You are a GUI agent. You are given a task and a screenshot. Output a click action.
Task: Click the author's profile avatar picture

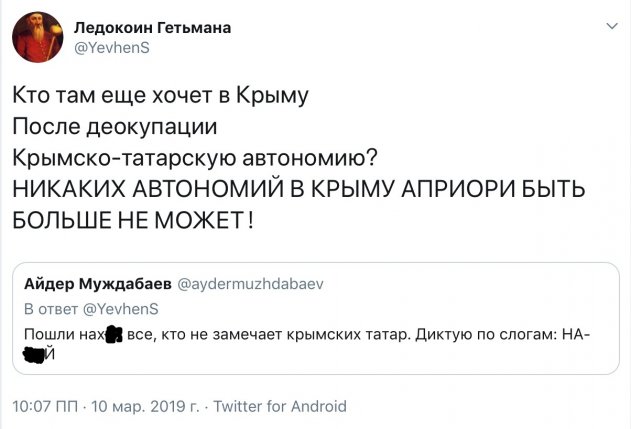pos(38,39)
